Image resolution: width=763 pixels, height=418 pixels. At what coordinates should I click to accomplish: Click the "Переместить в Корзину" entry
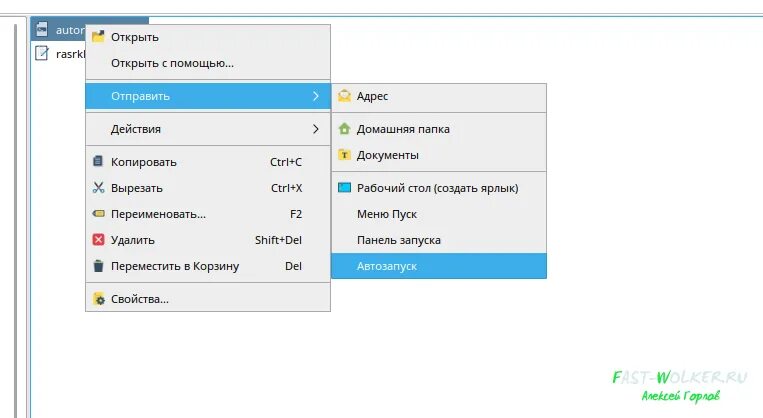175,266
